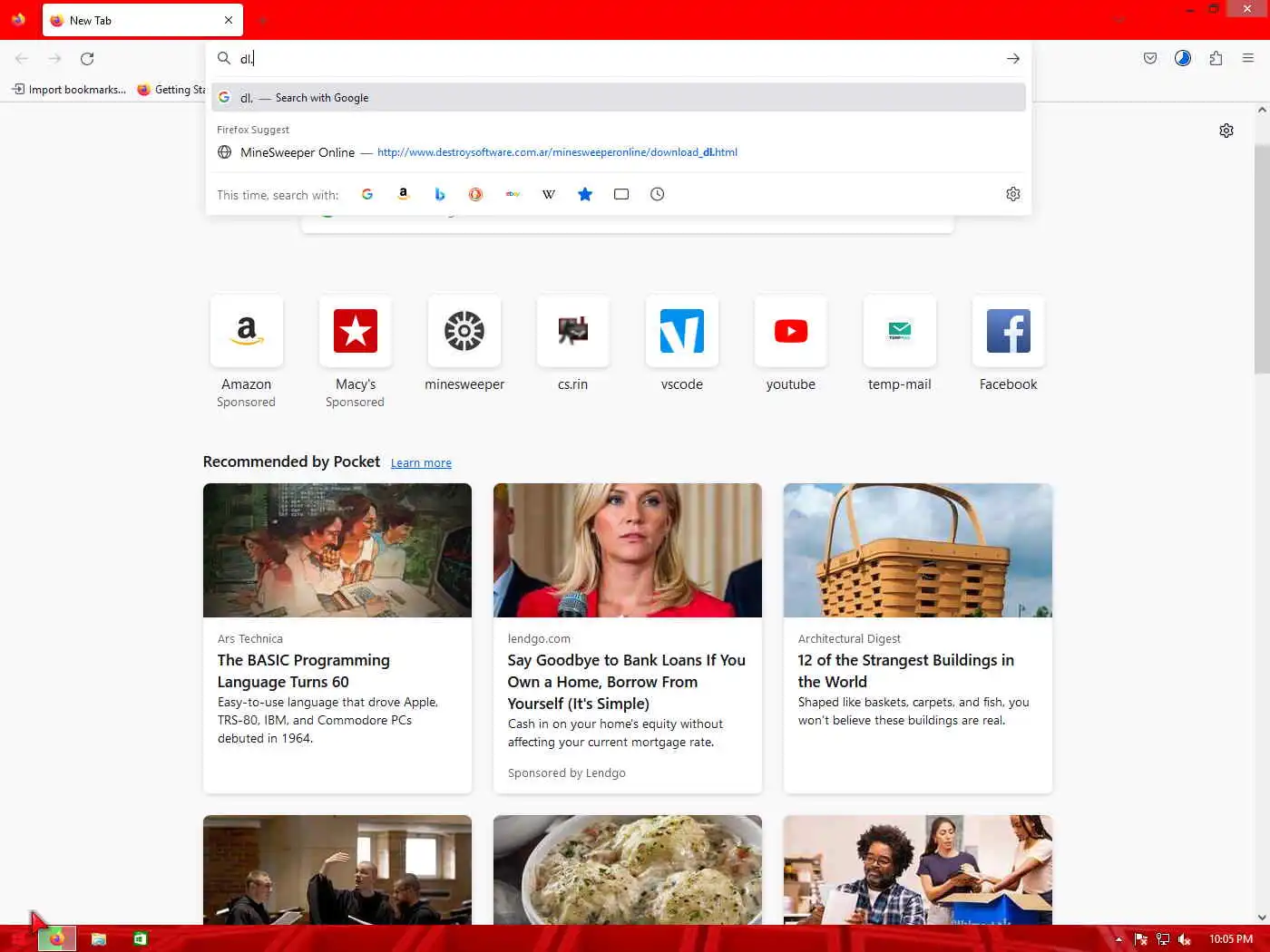Select the MineSweeper Online suggestion row
The height and width of the screenshot is (952, 1270).
tap(619, 152)
